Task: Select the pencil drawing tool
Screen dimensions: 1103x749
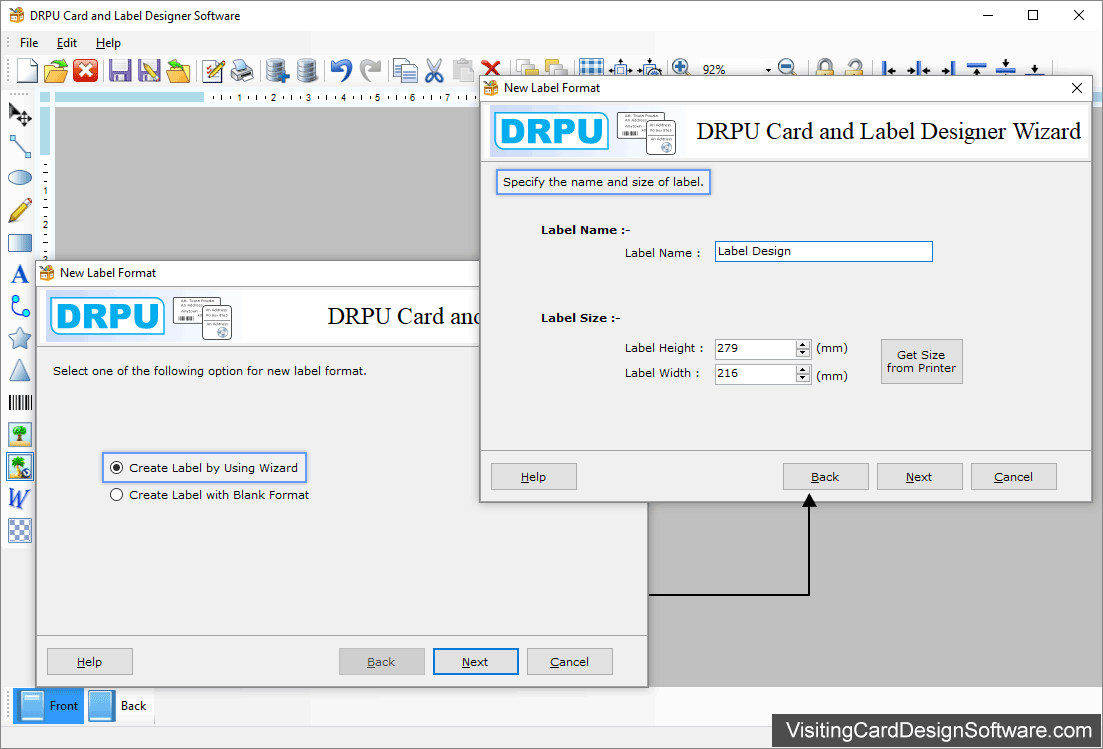Action: [20, 210]
